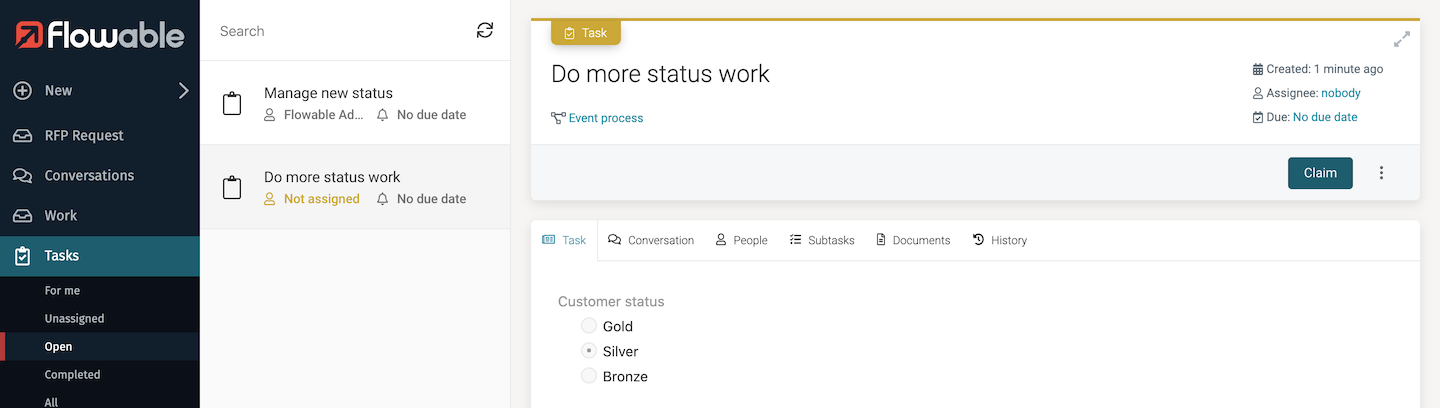This screenshot has height=408, width=1440.
Task: Click the Flowable logo
Action: coord(100,35)
